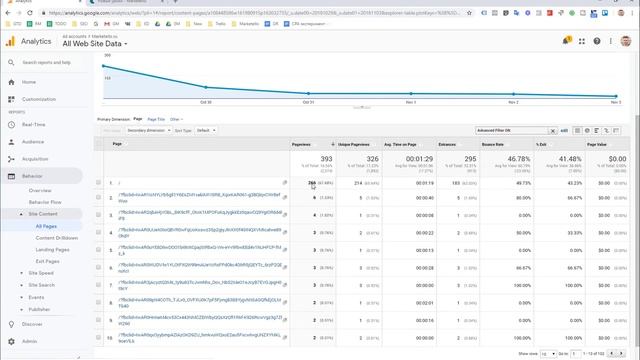640x360 pixels.
Task: Select the comparison view icon
Action: (607, 131)
